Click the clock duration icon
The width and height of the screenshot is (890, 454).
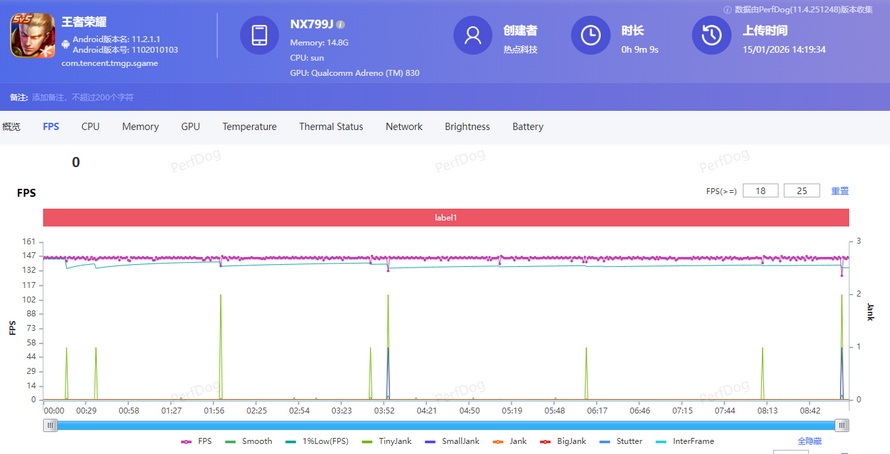tap(590, 35)
